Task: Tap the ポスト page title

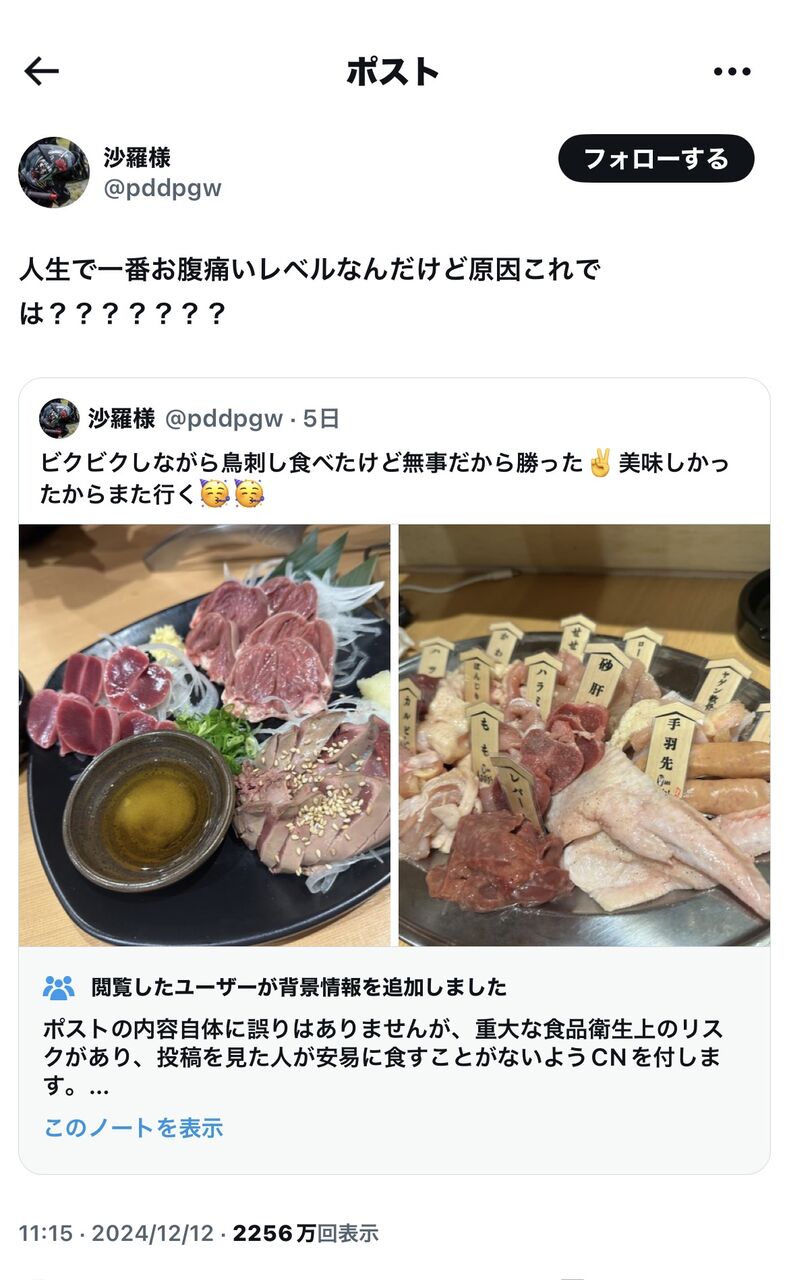Action: tap(393, 71)
